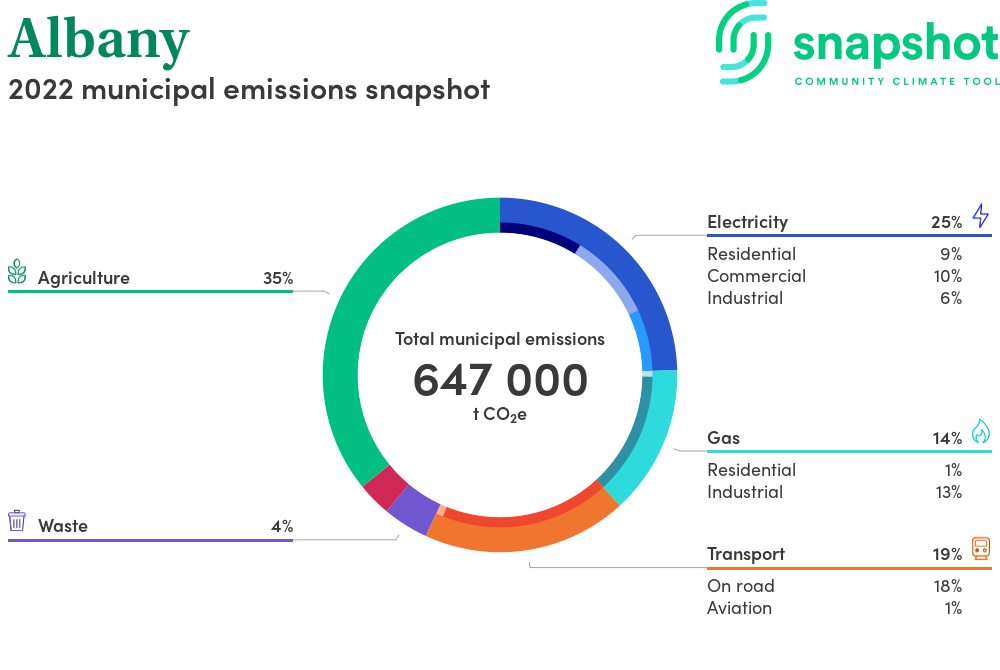This screenshot has height=670, width=1000.
Task: Click the Gas flame icon
Action: 981,432
